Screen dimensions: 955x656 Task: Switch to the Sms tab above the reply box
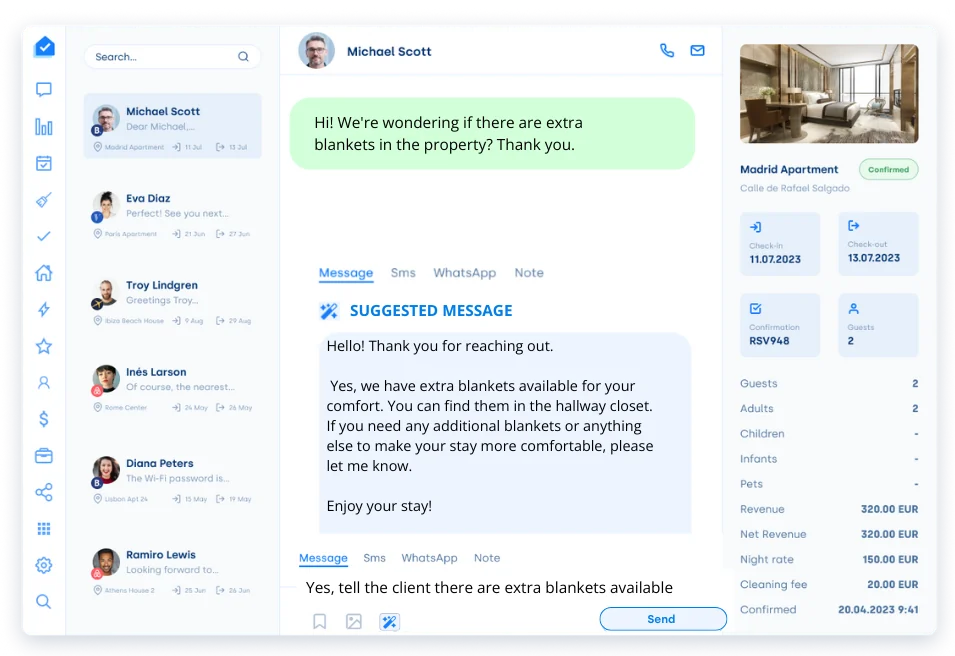pyautogui.click(x=375, y=558)
